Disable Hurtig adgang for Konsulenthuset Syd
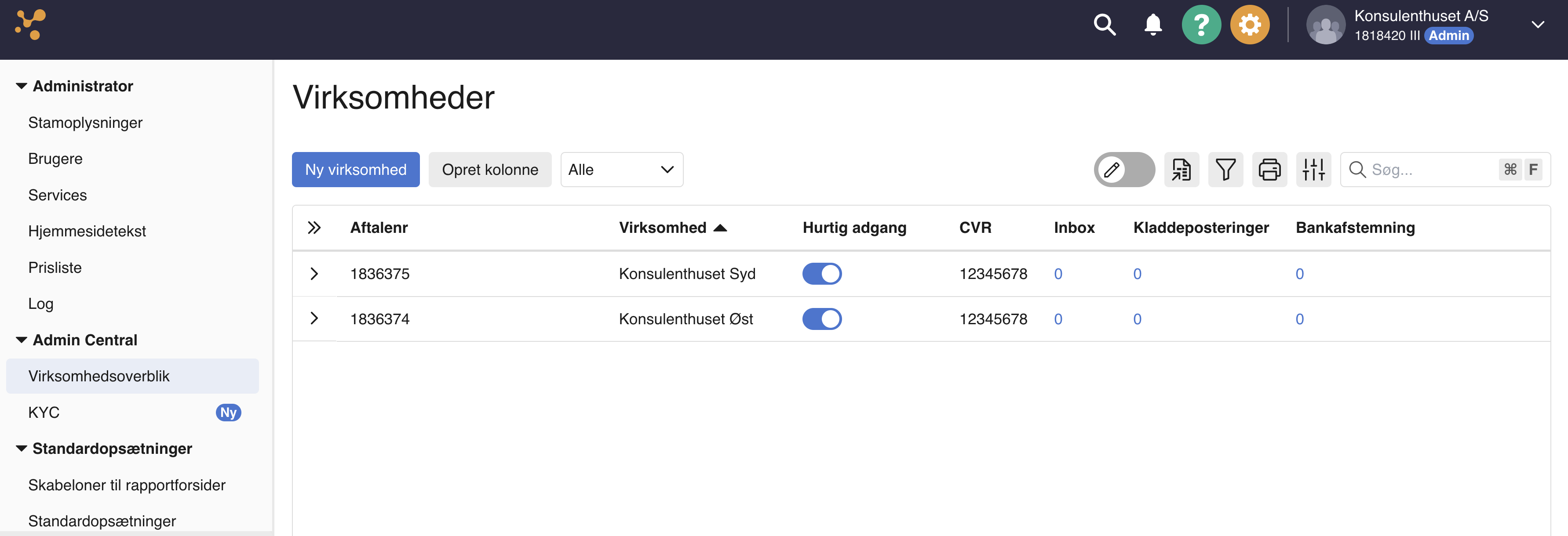1568x536 pixels. click(x=822, y=274)
